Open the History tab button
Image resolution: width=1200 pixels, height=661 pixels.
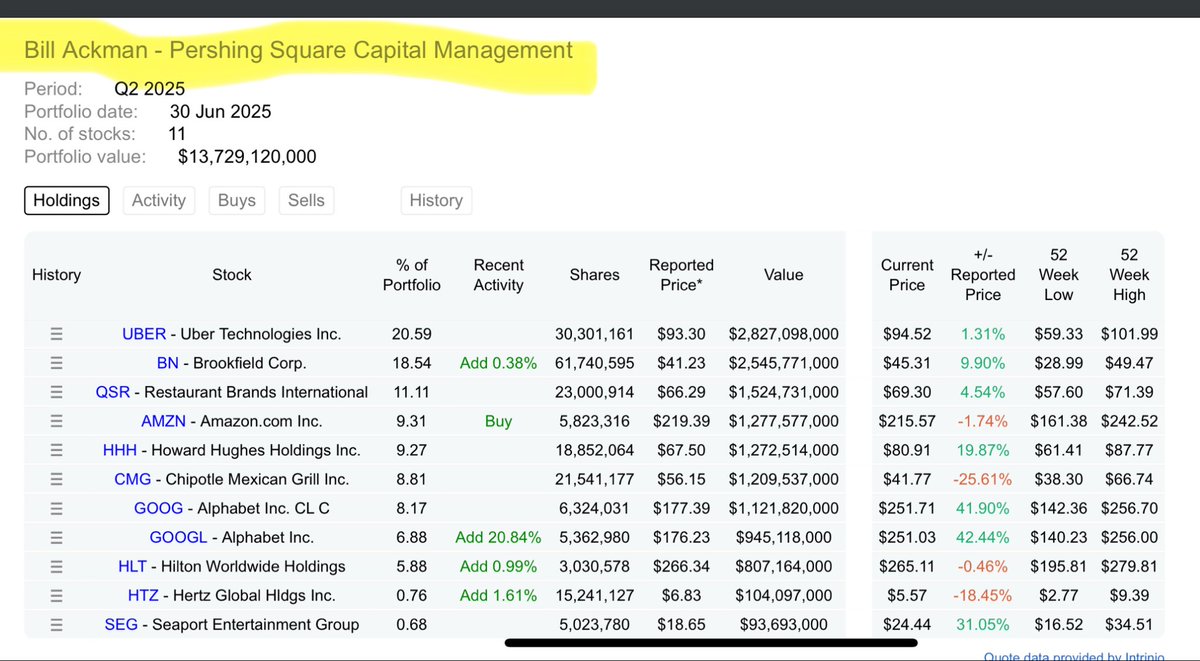point(436,200)
